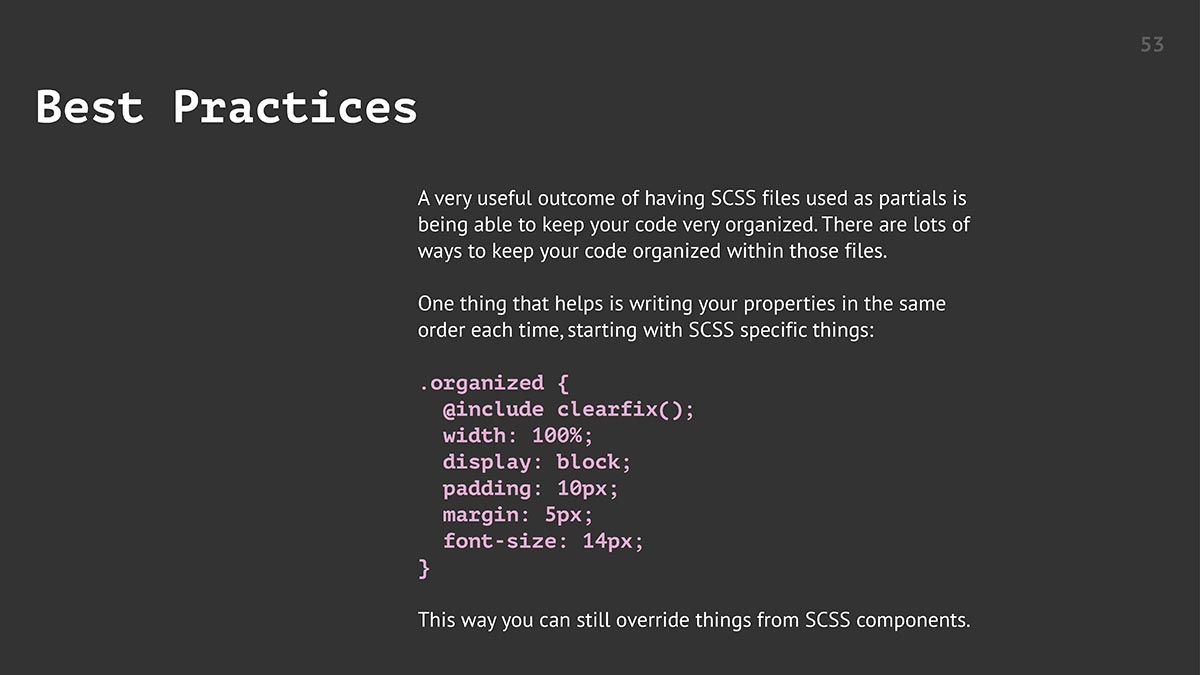The image size is (1200, 675).
Task: Click the sentence 'This way you can still override'
Action: tap(694, 620)
